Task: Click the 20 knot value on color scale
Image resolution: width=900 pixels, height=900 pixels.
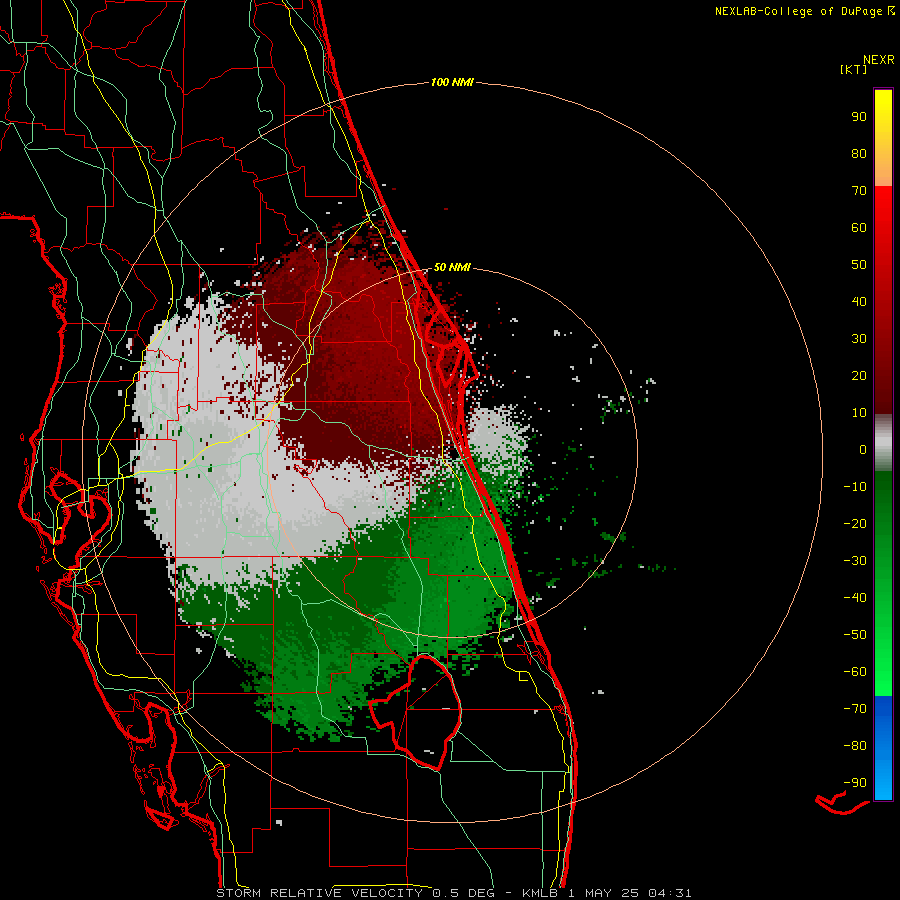Action: tap(859, 375)
